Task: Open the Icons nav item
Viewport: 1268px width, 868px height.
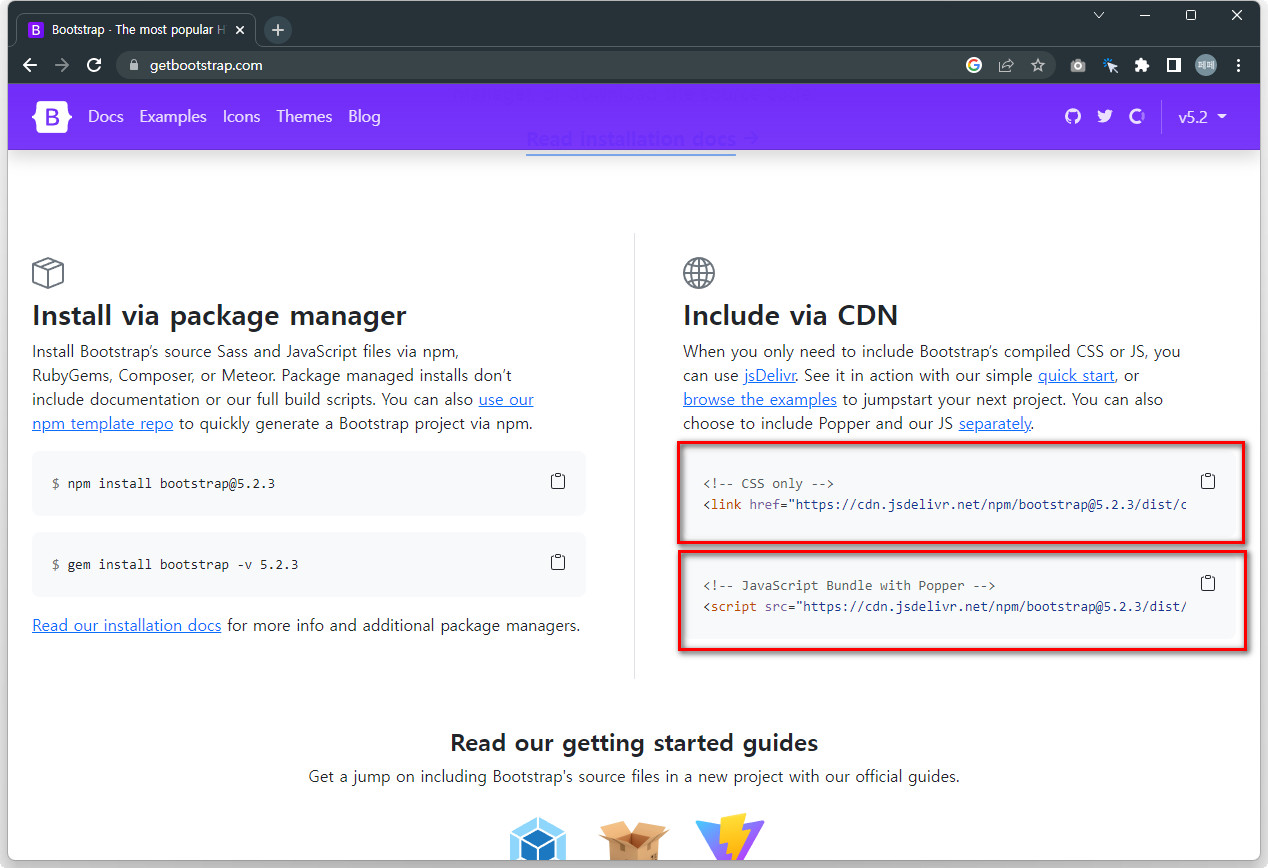Action: (241, 117)
